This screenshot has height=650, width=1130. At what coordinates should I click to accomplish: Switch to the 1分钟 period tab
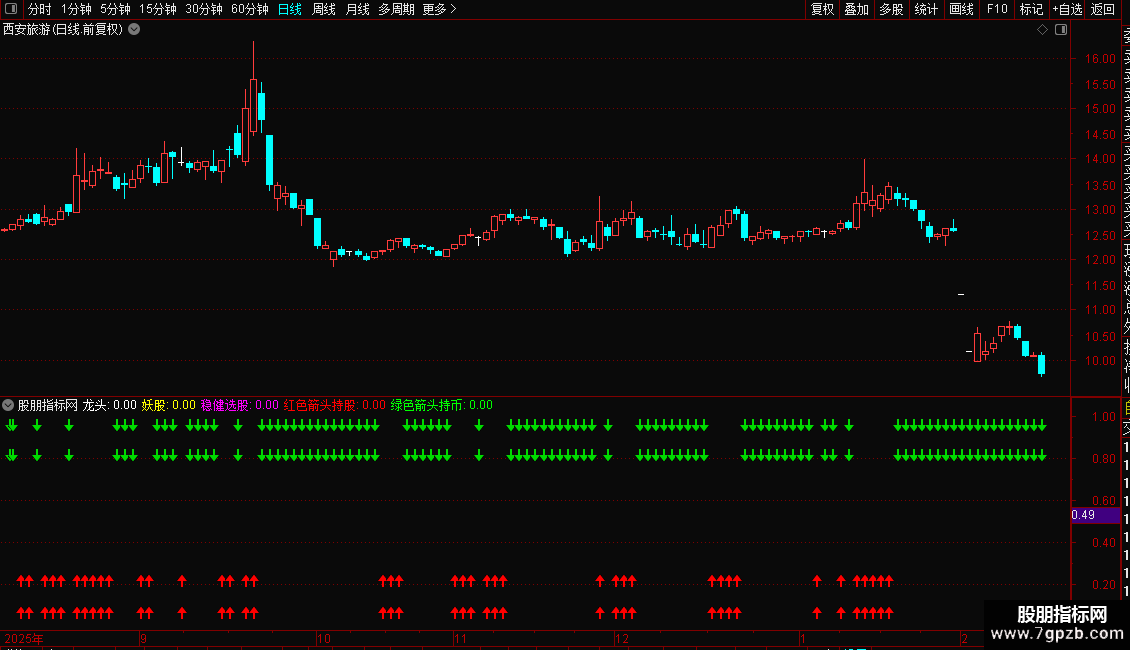[x=76, y=9]
